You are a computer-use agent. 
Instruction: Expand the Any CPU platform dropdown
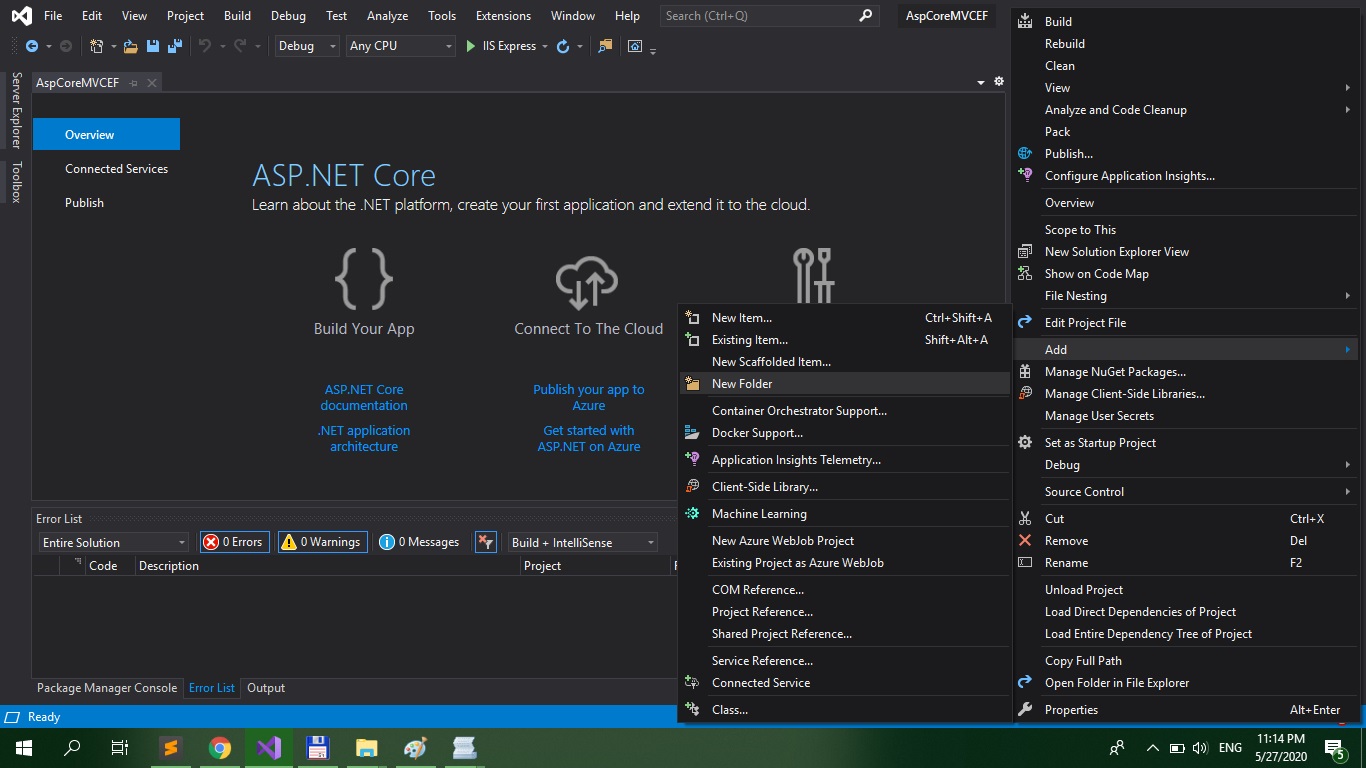[400, 46]
